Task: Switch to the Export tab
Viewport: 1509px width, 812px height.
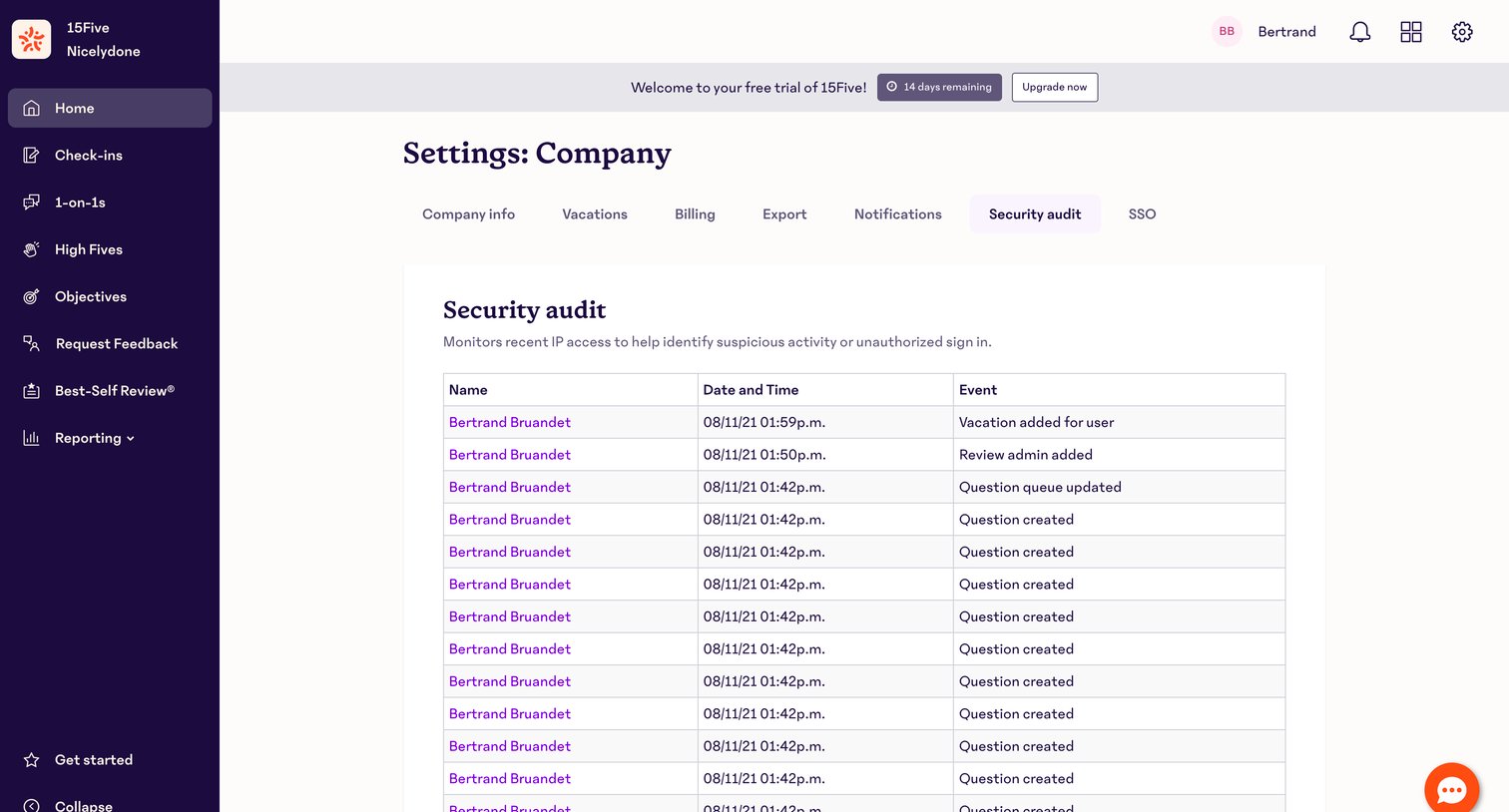Action: pyautogui.click(x=784, y=214)
